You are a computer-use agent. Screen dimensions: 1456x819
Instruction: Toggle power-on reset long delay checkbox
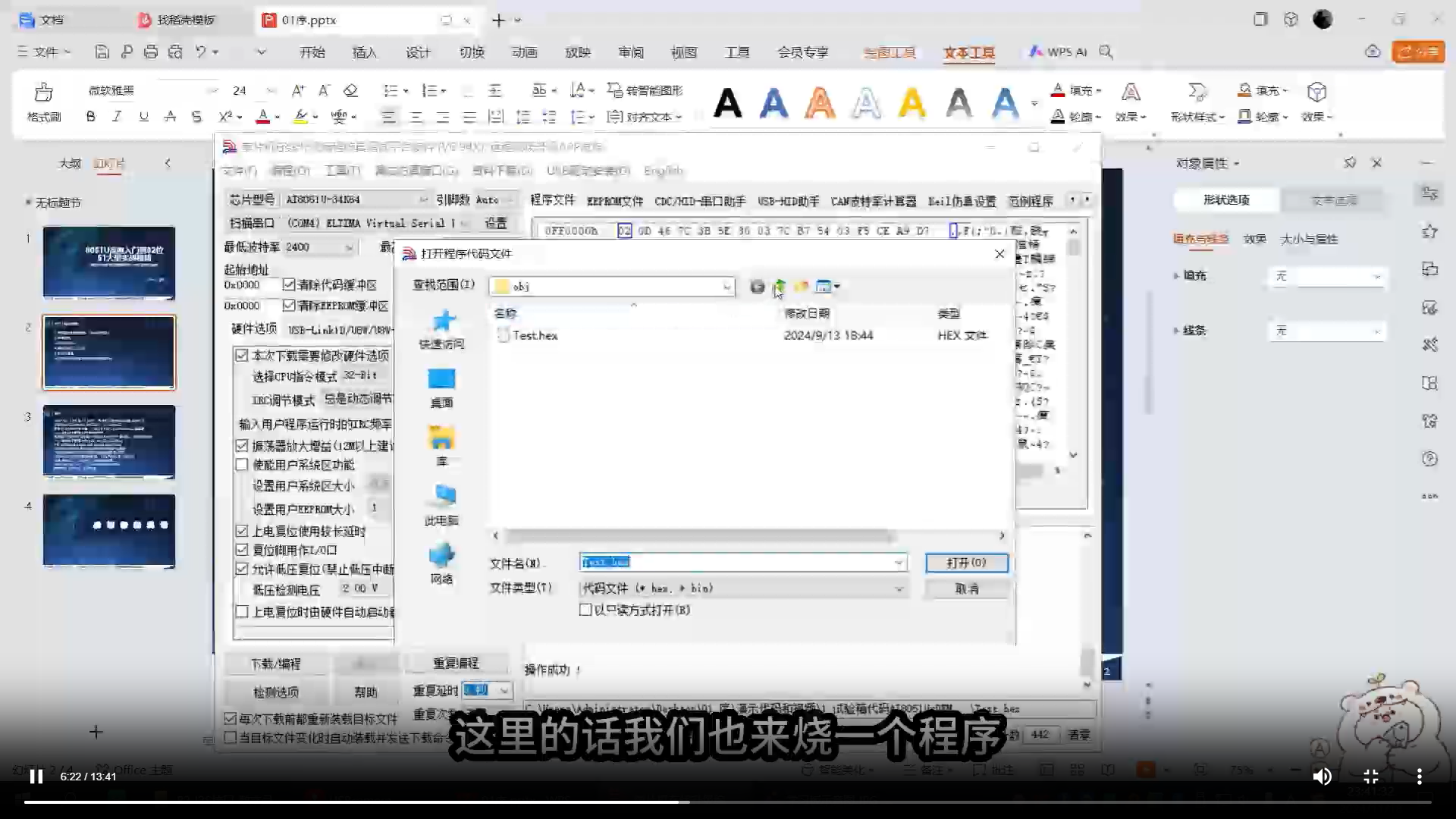pos(242,531)
